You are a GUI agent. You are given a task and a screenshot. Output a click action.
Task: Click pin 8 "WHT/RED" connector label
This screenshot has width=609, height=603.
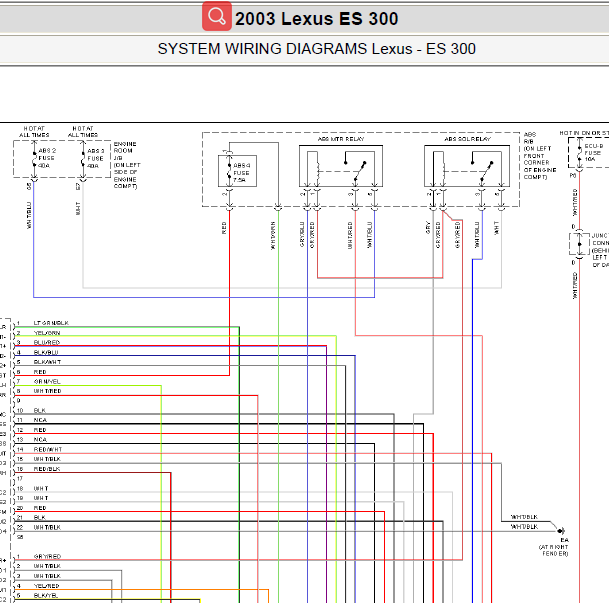coord(47,391)
